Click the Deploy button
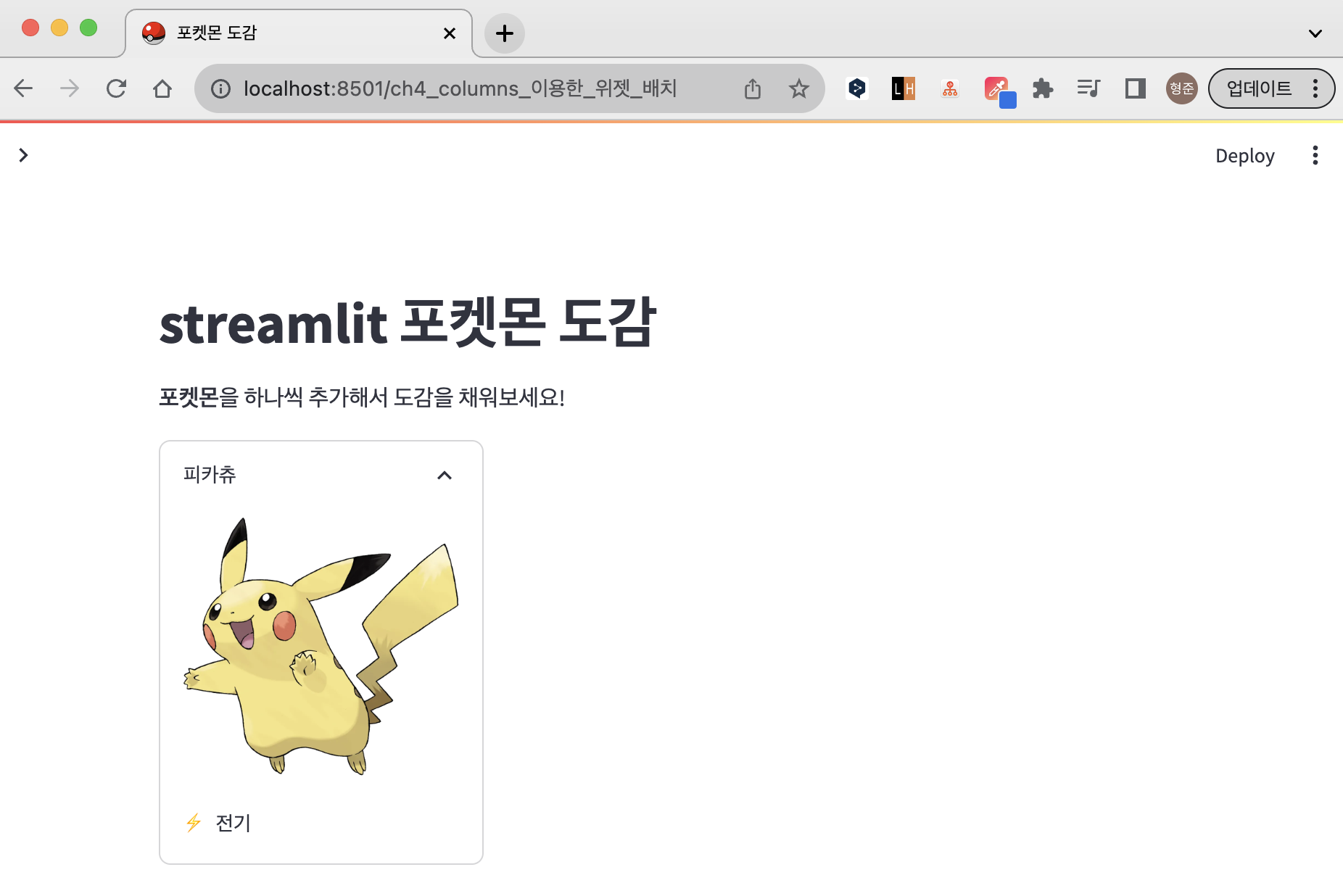The height and width of the screenshot is (896, 1343). 1244,156
